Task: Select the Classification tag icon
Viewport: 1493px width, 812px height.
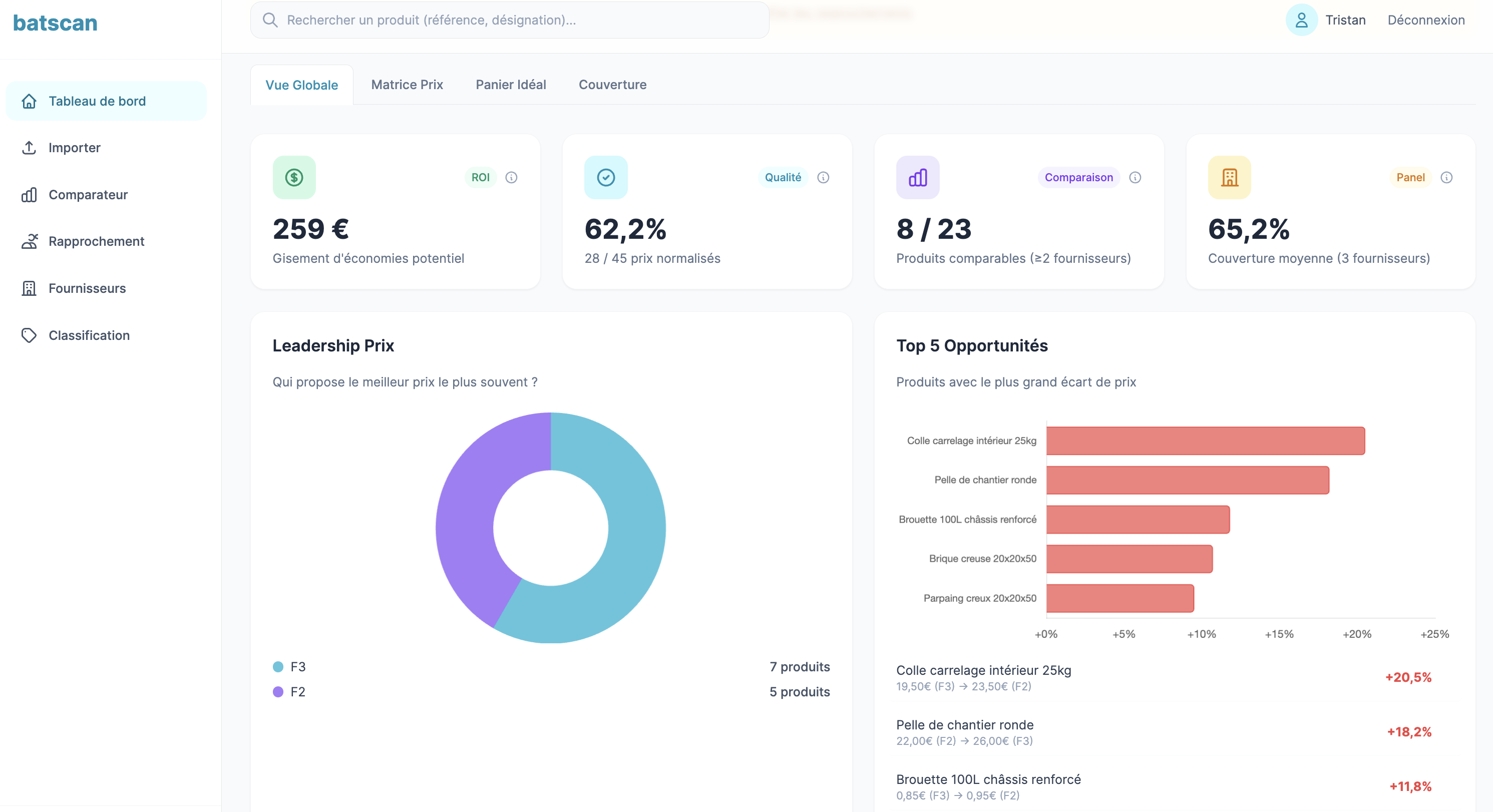Action: coord(30,335)
